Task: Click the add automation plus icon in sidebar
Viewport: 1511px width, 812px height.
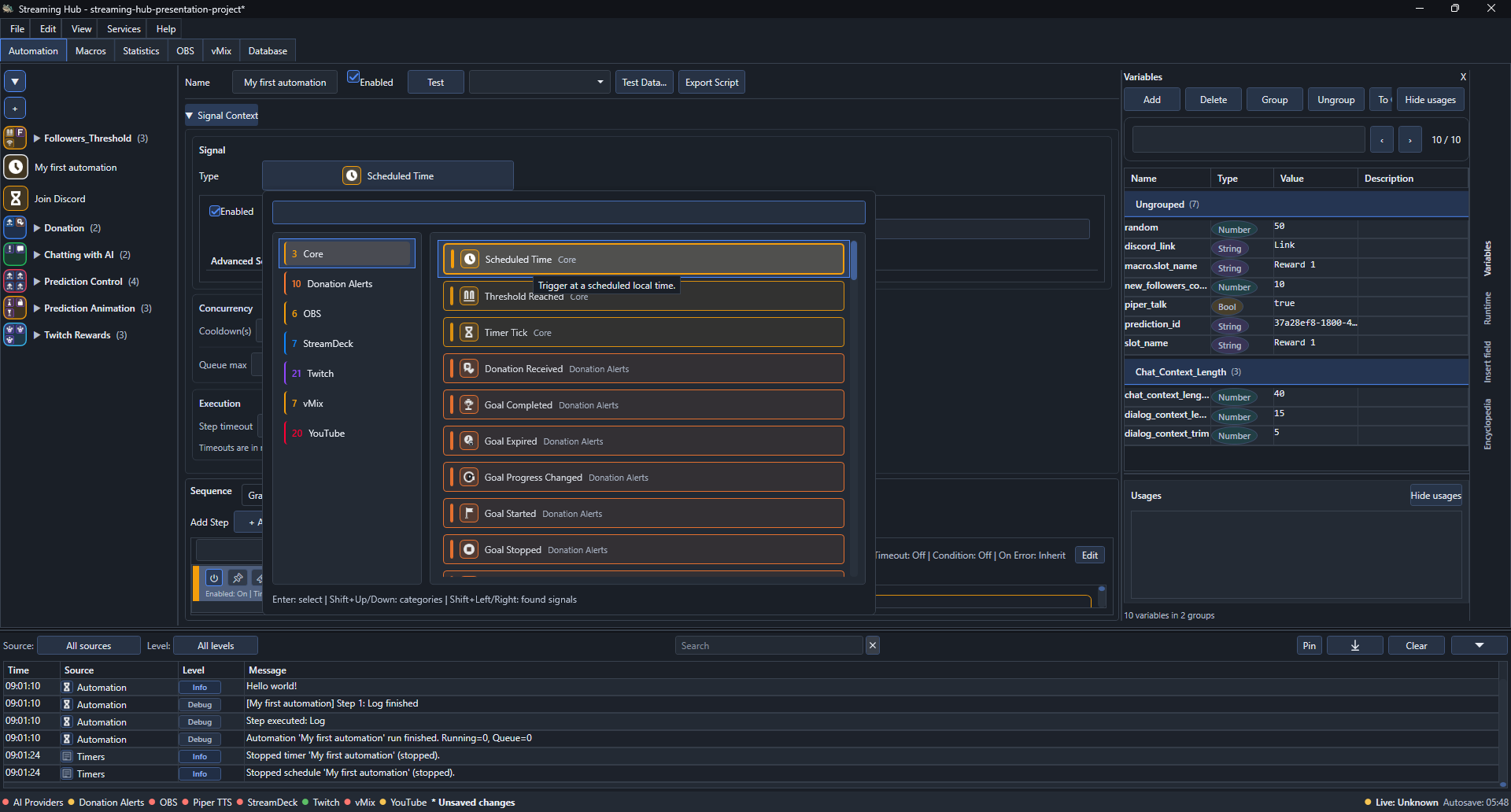Action: pos(15,108)
